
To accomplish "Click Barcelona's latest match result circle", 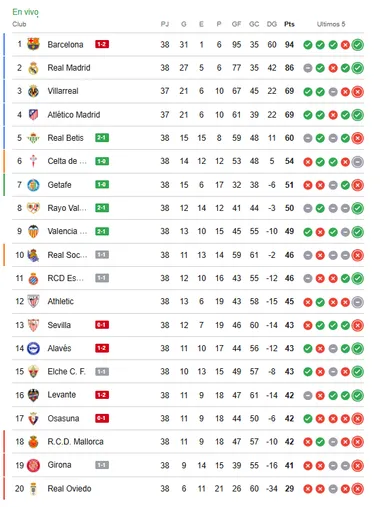I will click(x=357, y=45).
